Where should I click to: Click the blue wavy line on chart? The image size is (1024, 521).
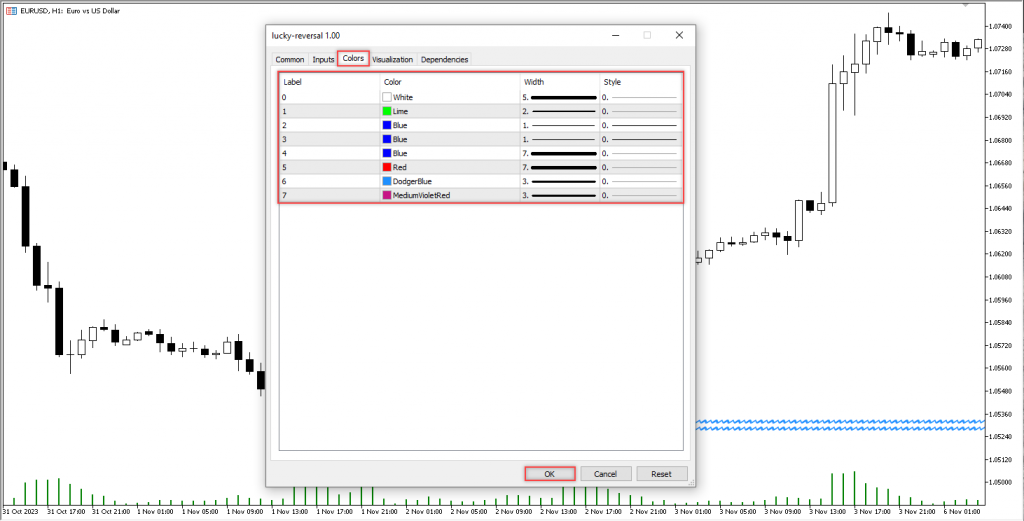840,425
